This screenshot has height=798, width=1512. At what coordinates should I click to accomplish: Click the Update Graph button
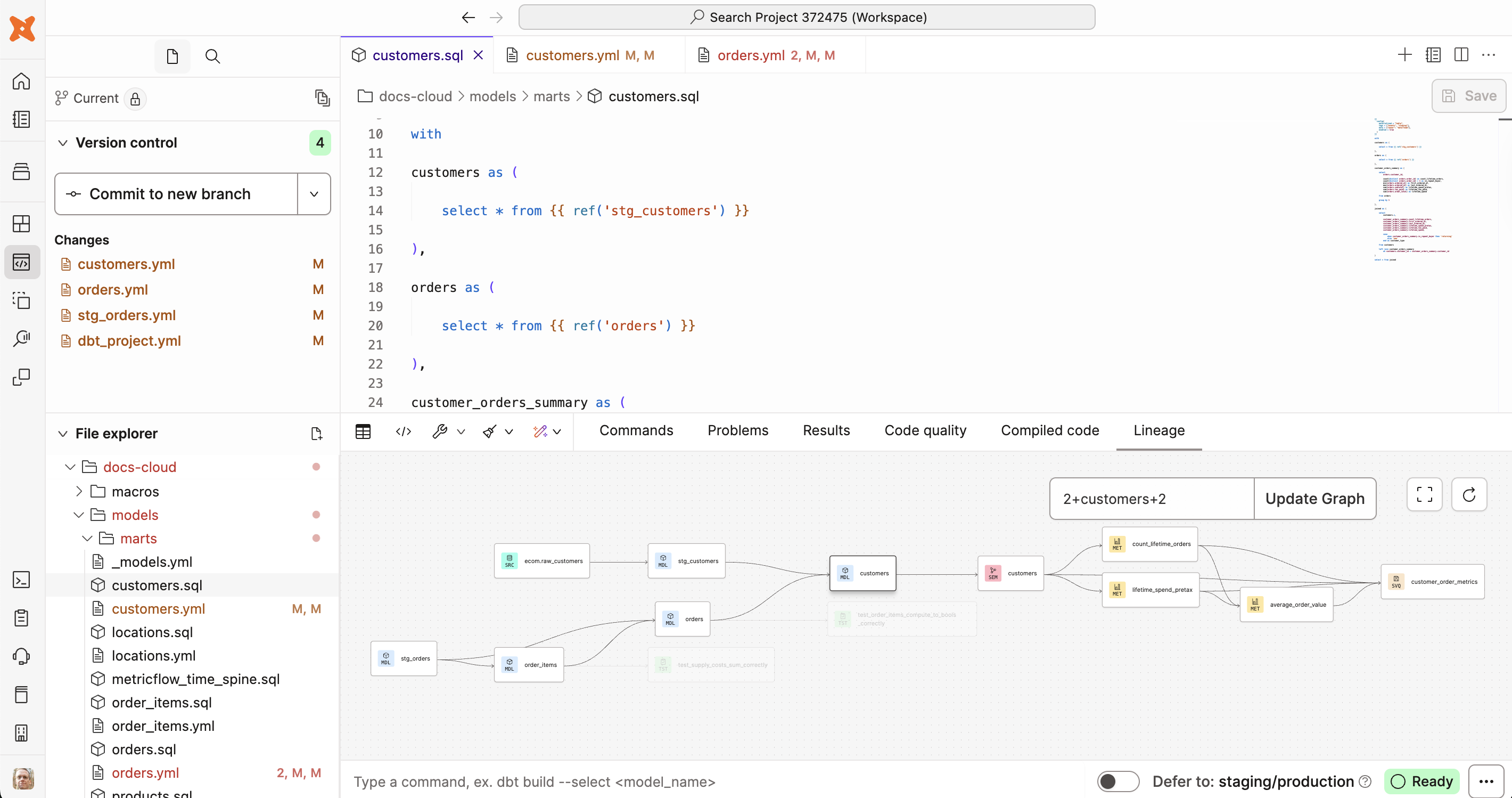coord(1315,499)
